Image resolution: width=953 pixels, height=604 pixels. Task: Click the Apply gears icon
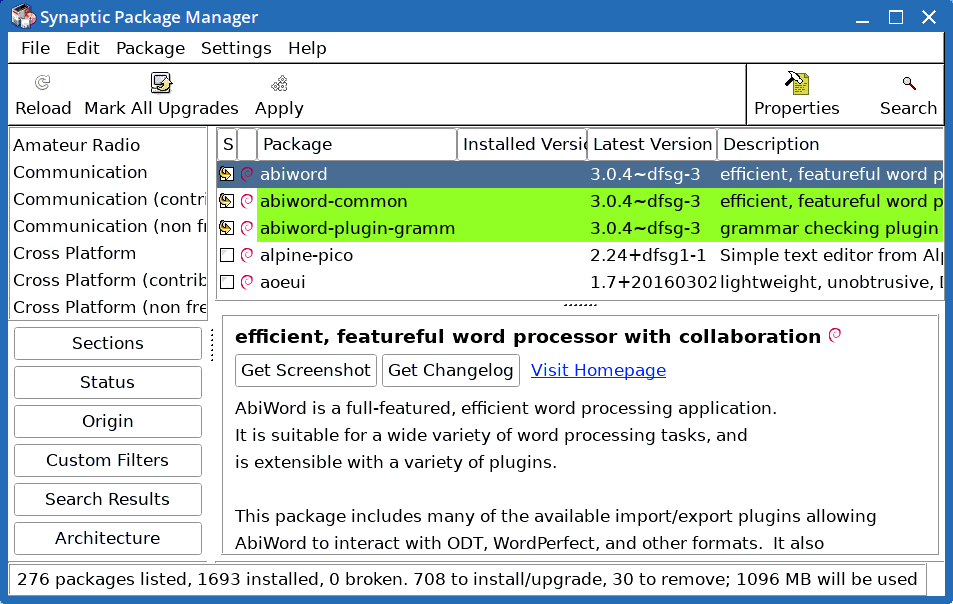(279, 83)
